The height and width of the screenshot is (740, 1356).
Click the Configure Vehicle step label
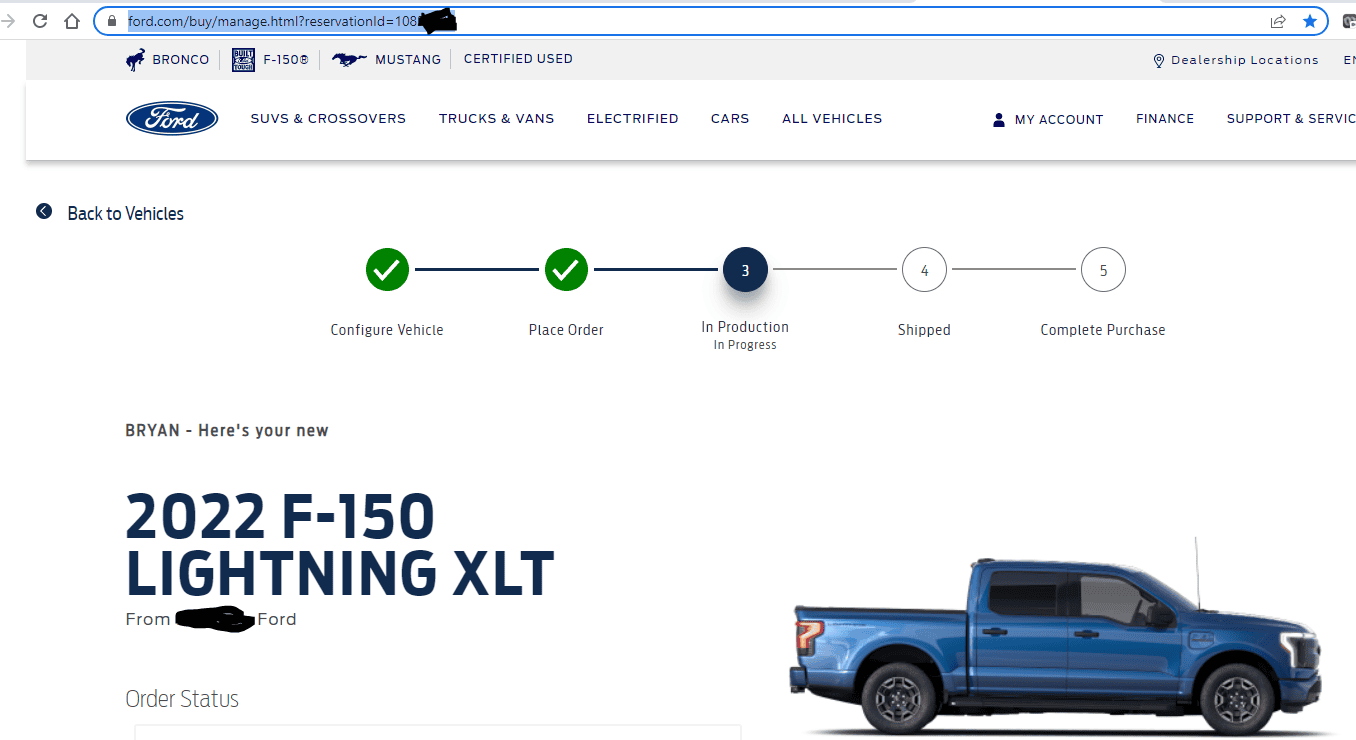tap(387, 330)
